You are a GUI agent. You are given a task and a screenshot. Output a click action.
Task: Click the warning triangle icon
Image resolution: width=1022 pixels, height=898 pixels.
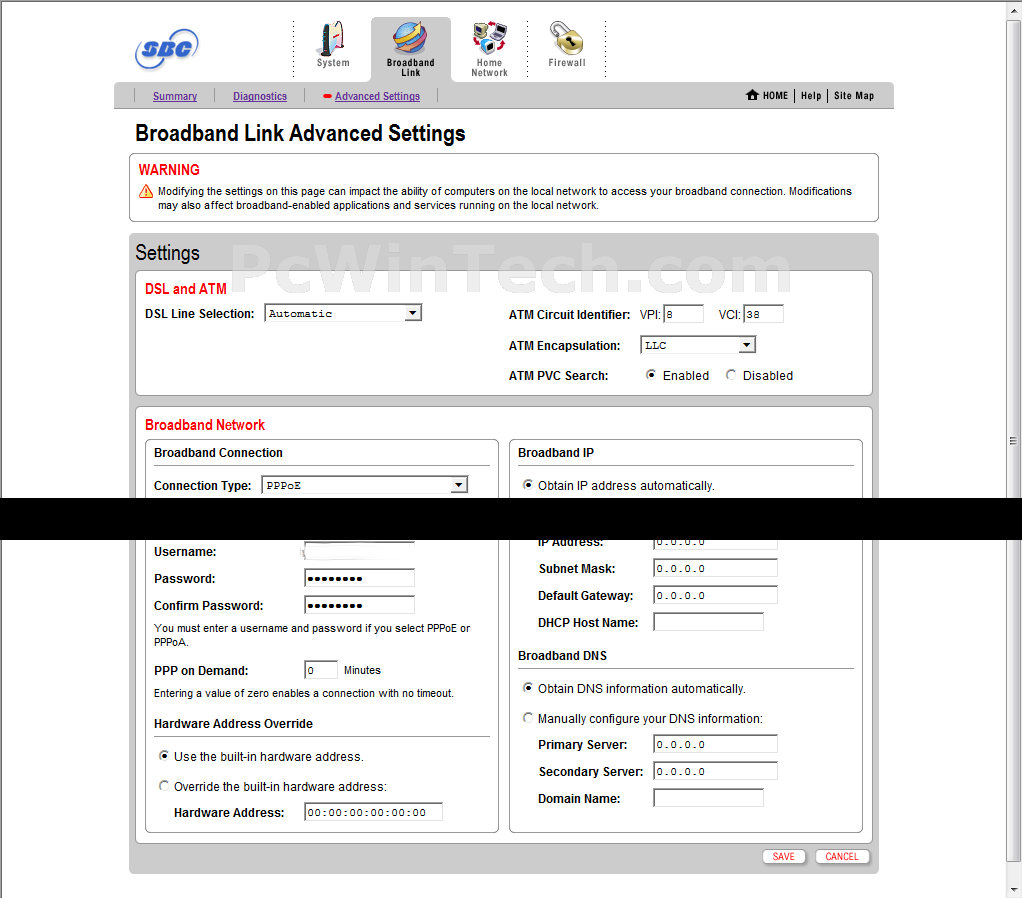tap(146, 192)
